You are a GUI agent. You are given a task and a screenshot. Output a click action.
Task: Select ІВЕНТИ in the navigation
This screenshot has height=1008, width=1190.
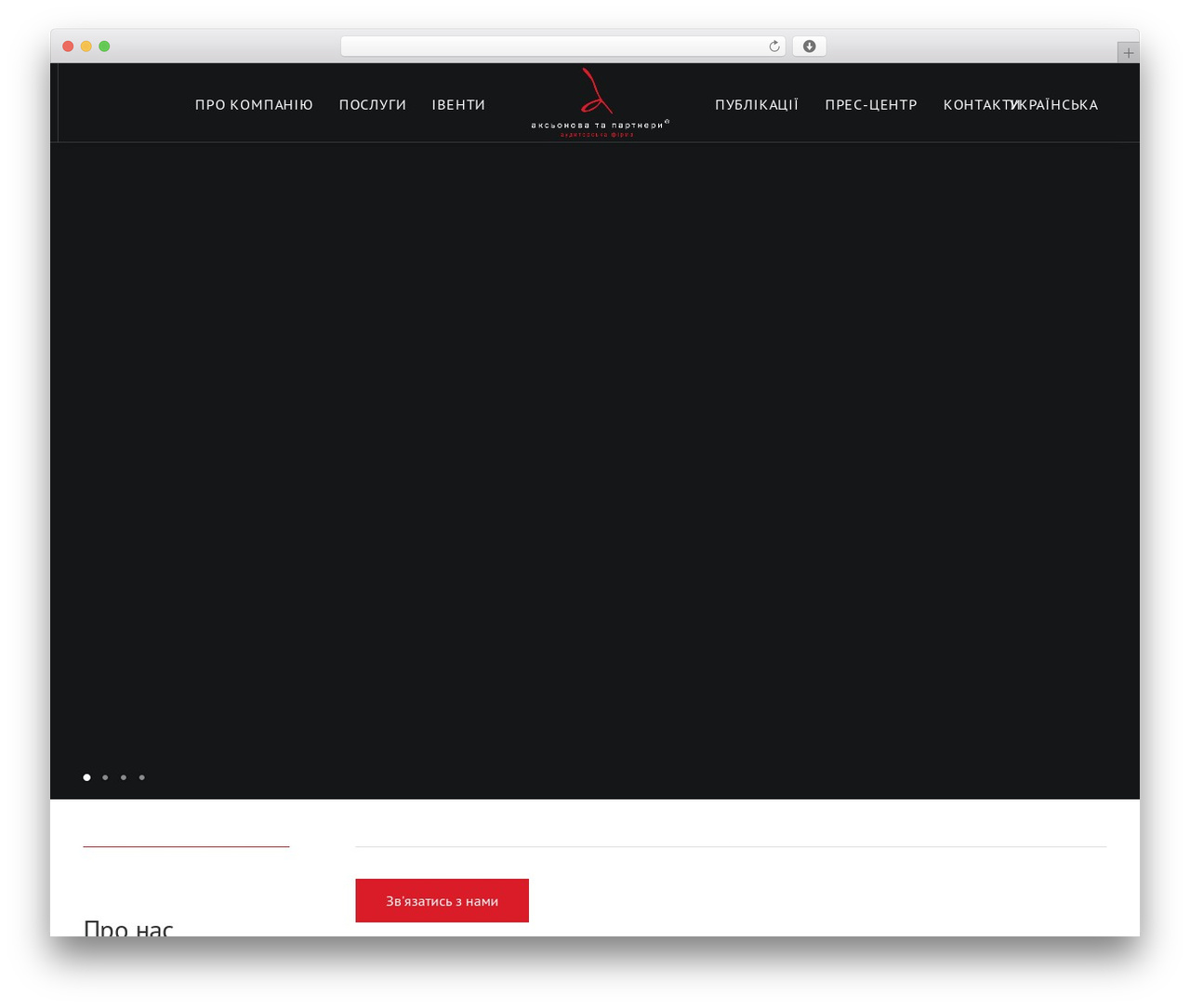(x=458, y=105)
